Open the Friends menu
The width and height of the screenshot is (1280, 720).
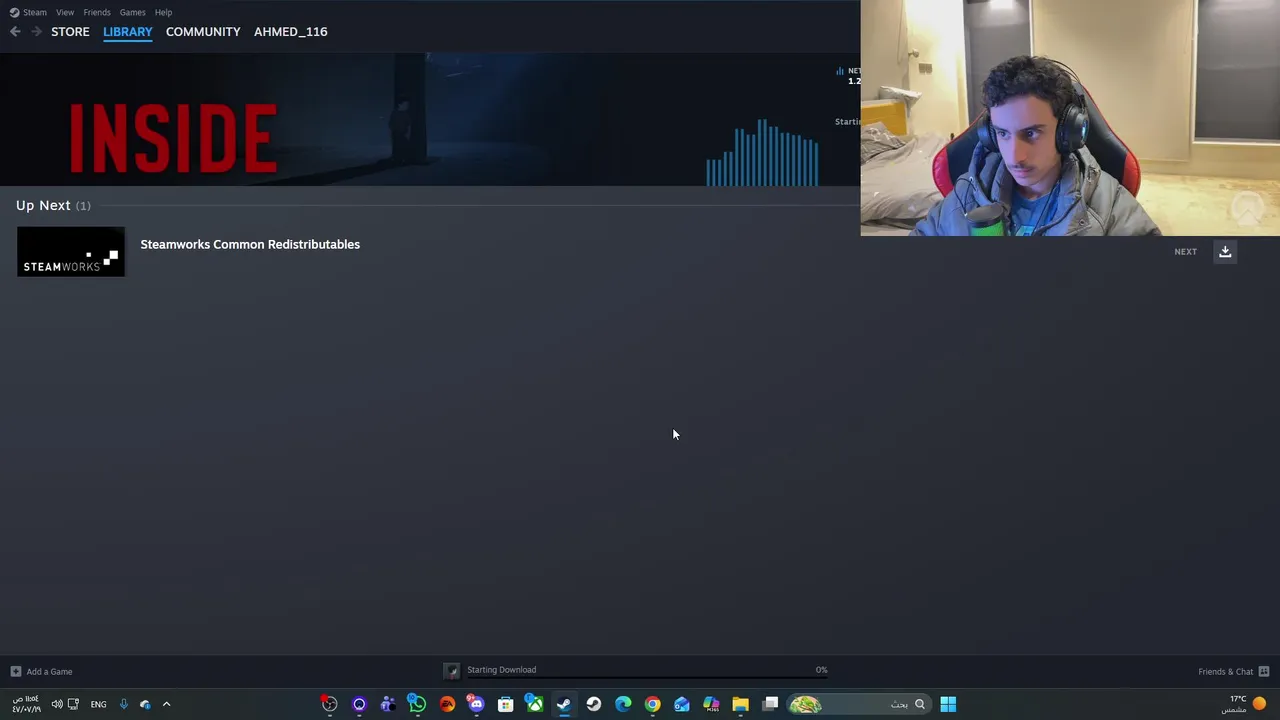[x=97, y=12]
